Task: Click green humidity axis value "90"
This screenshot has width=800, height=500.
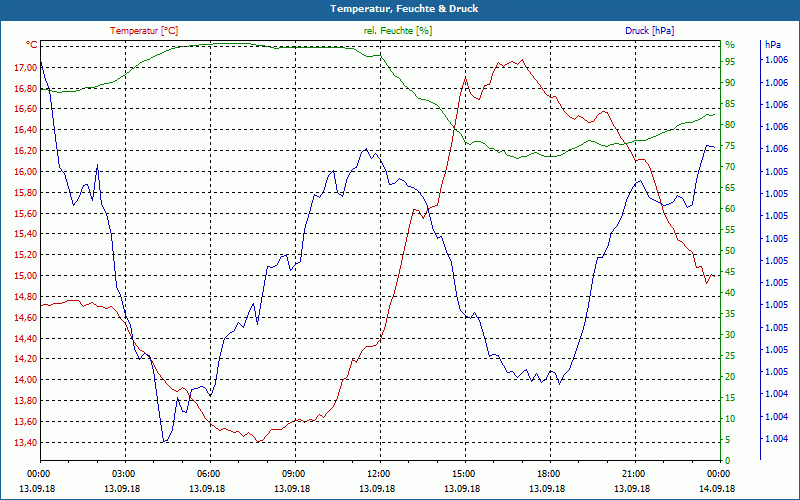Action: (x=730, y=82)
